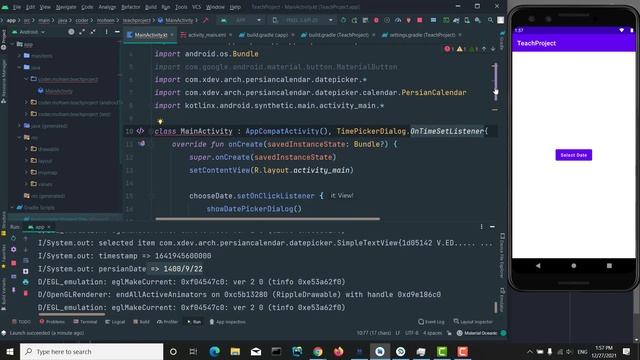Collapse the java folder in project tree

coord(19,67)
